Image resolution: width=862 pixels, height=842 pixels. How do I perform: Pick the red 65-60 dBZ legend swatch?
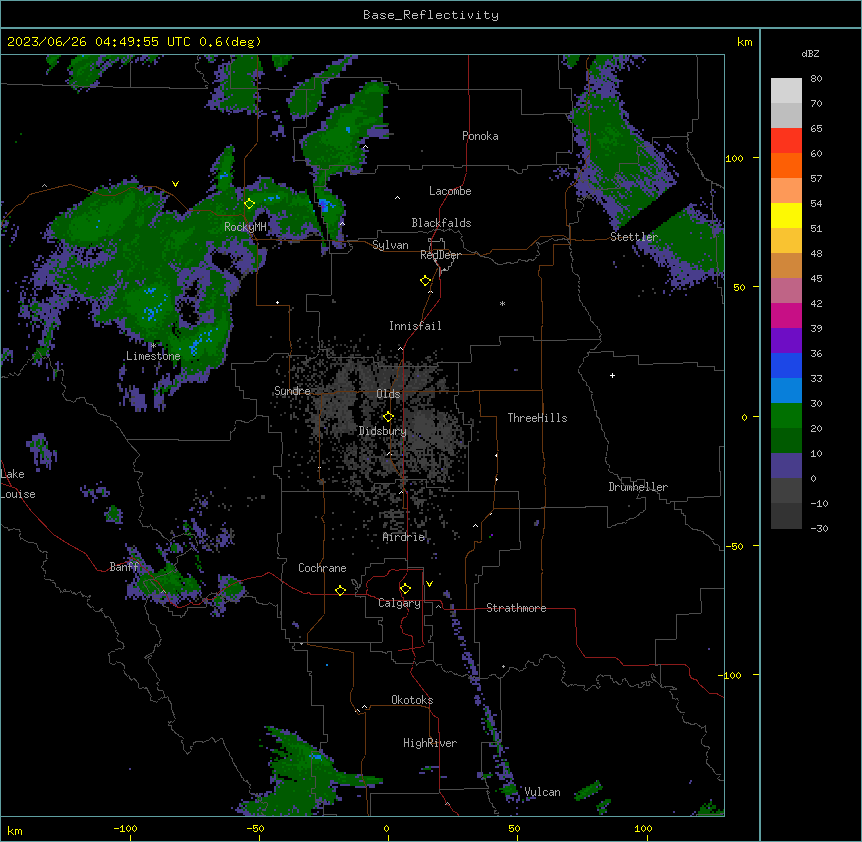(786, 141)
